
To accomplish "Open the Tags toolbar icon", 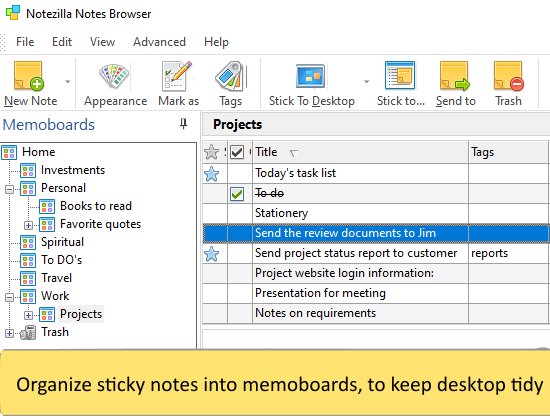I will pos(231,76).
